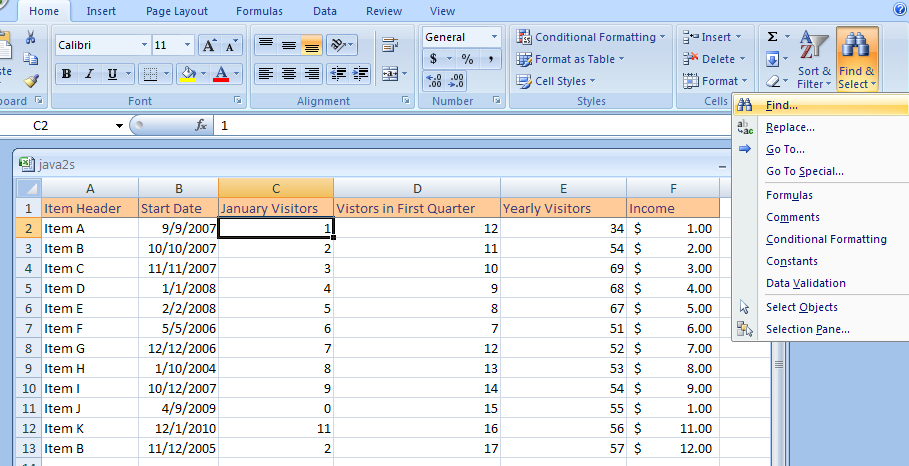The image size is (909, 466).
Task: Open the Font dialog box launcher
Action: pyautogui.click(x=237, y=100)
